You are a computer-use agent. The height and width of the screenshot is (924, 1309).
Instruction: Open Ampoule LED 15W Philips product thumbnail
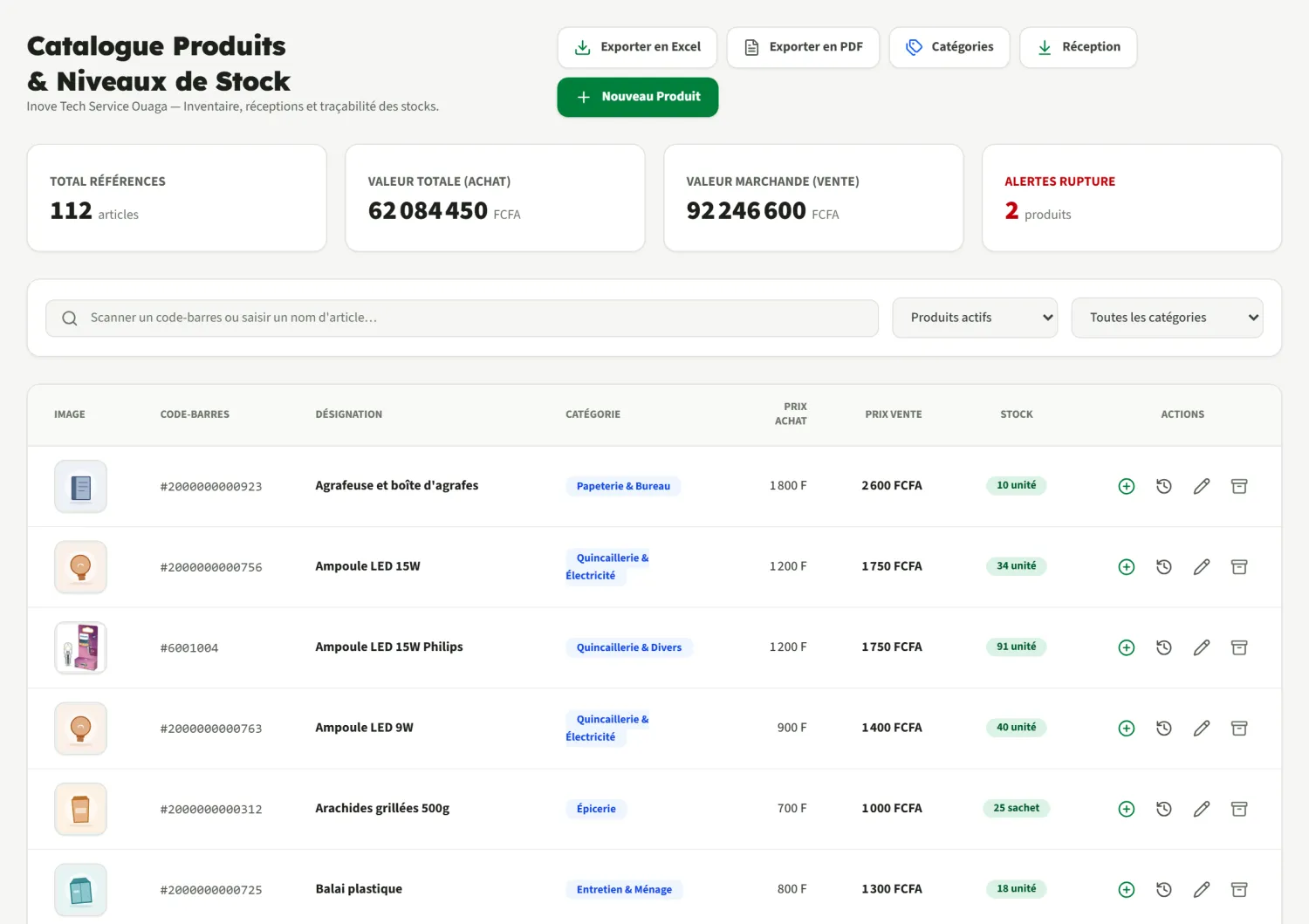[80, 647]
